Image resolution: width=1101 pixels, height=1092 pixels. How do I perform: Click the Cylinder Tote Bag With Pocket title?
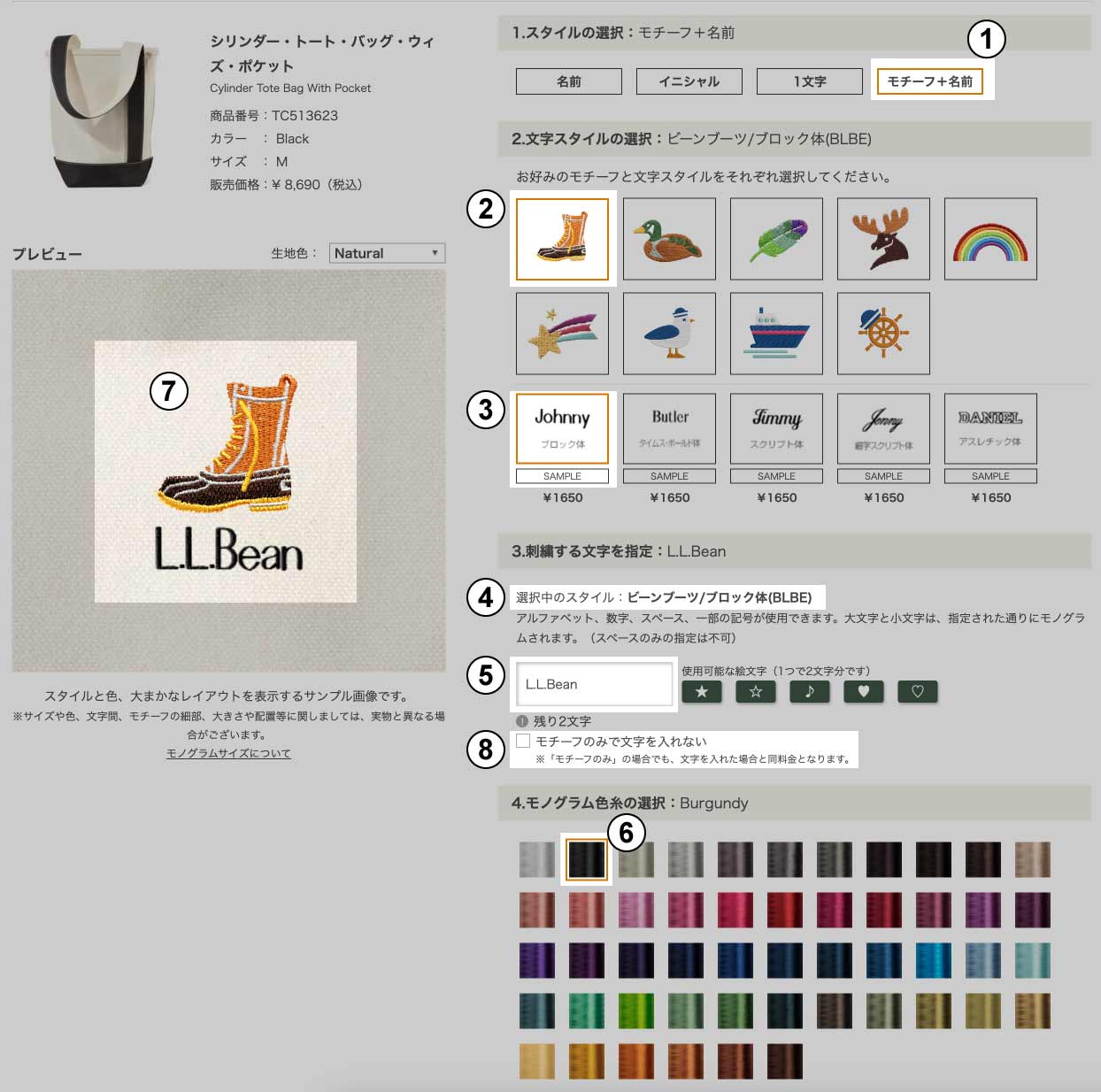point(290,88)
